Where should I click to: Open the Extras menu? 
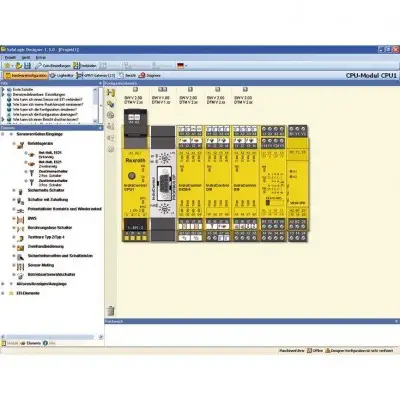click(x=41, y=58)
